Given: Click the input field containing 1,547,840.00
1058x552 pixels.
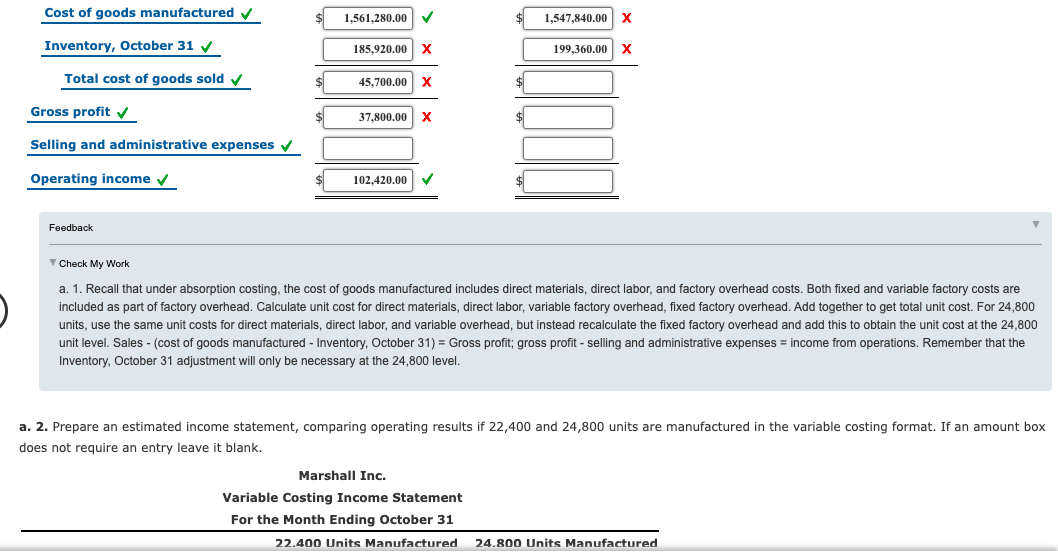Looking at the screenshot, I should (567, 18).
